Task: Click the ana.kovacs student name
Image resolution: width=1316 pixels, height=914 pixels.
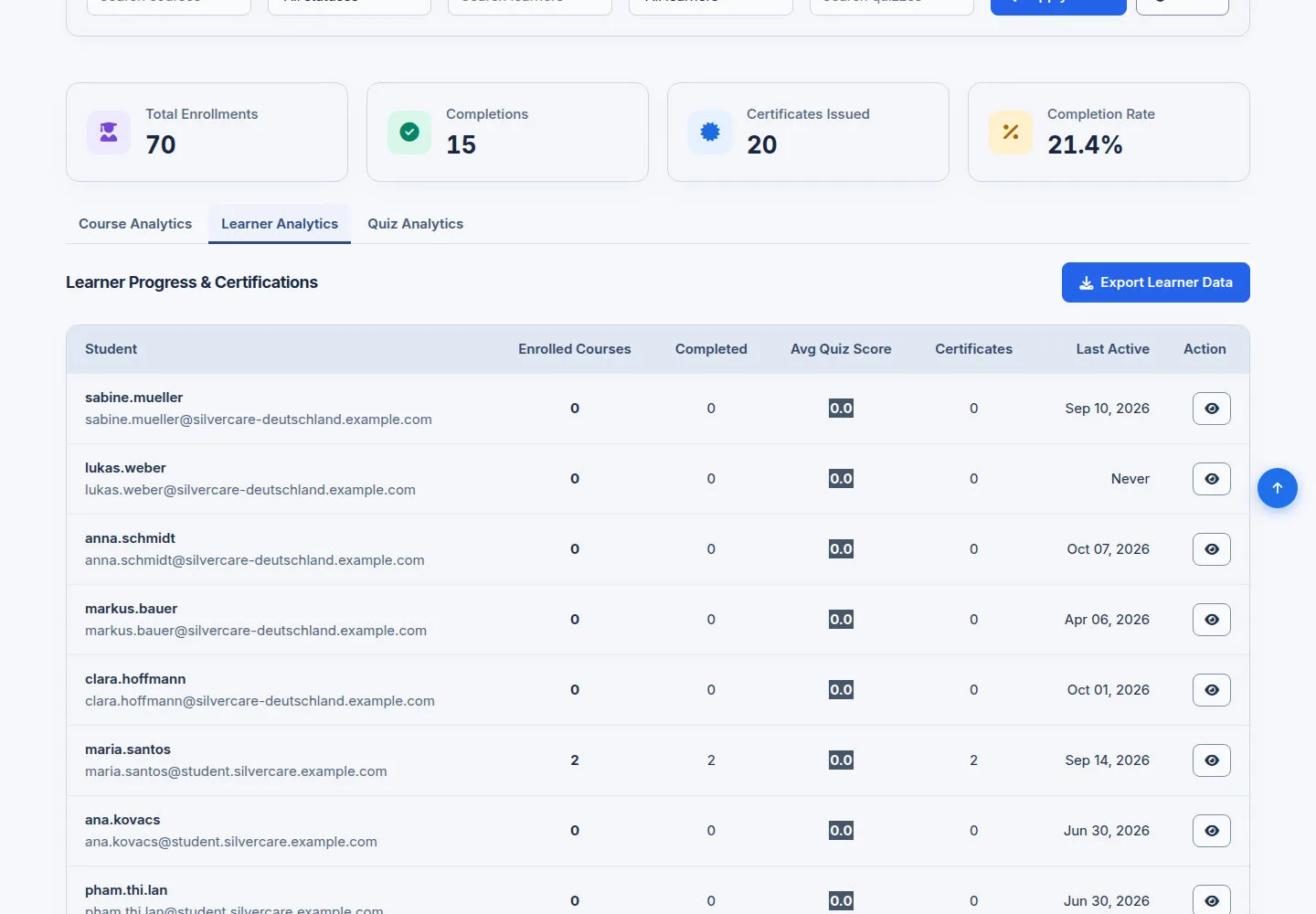Action: (x=122, y=820)
